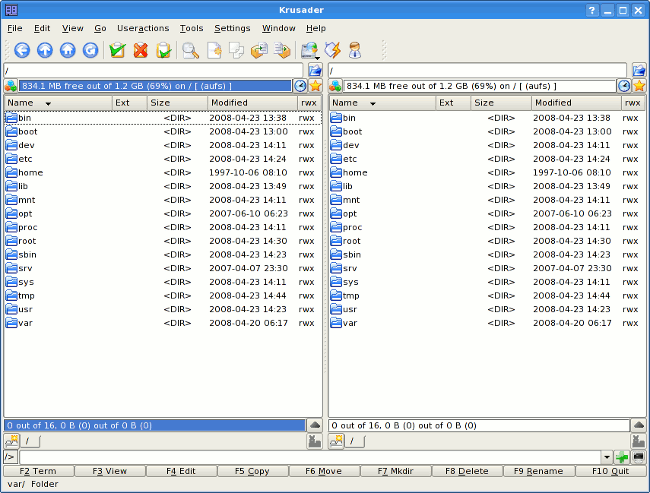Open right panel bookmarks star
650x493 pixels.
[639, 86]
